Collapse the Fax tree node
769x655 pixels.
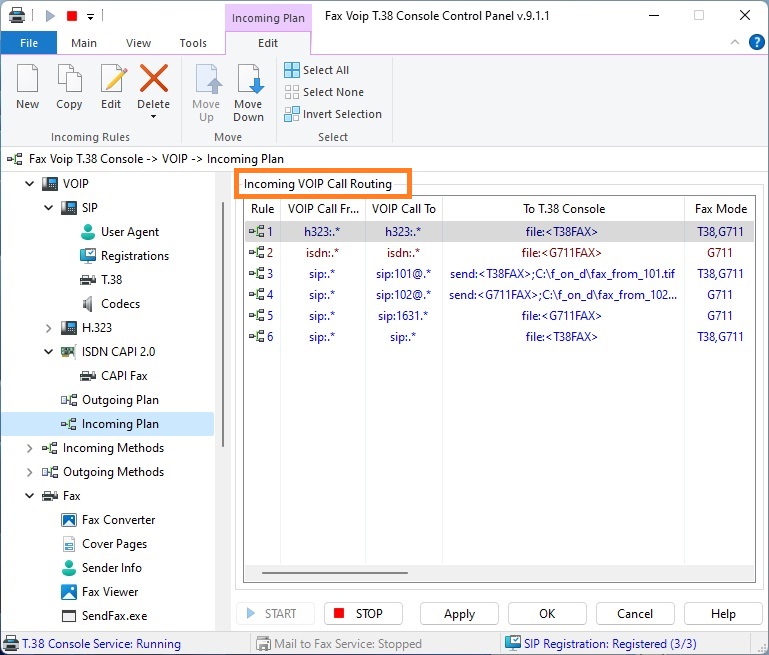tap(29, 496)
